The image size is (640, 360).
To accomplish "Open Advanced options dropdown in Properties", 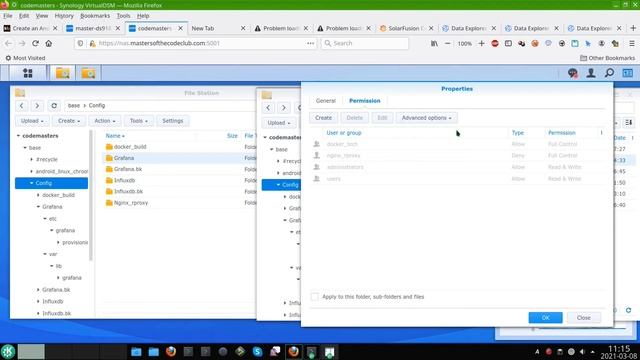I will point(427,118).
